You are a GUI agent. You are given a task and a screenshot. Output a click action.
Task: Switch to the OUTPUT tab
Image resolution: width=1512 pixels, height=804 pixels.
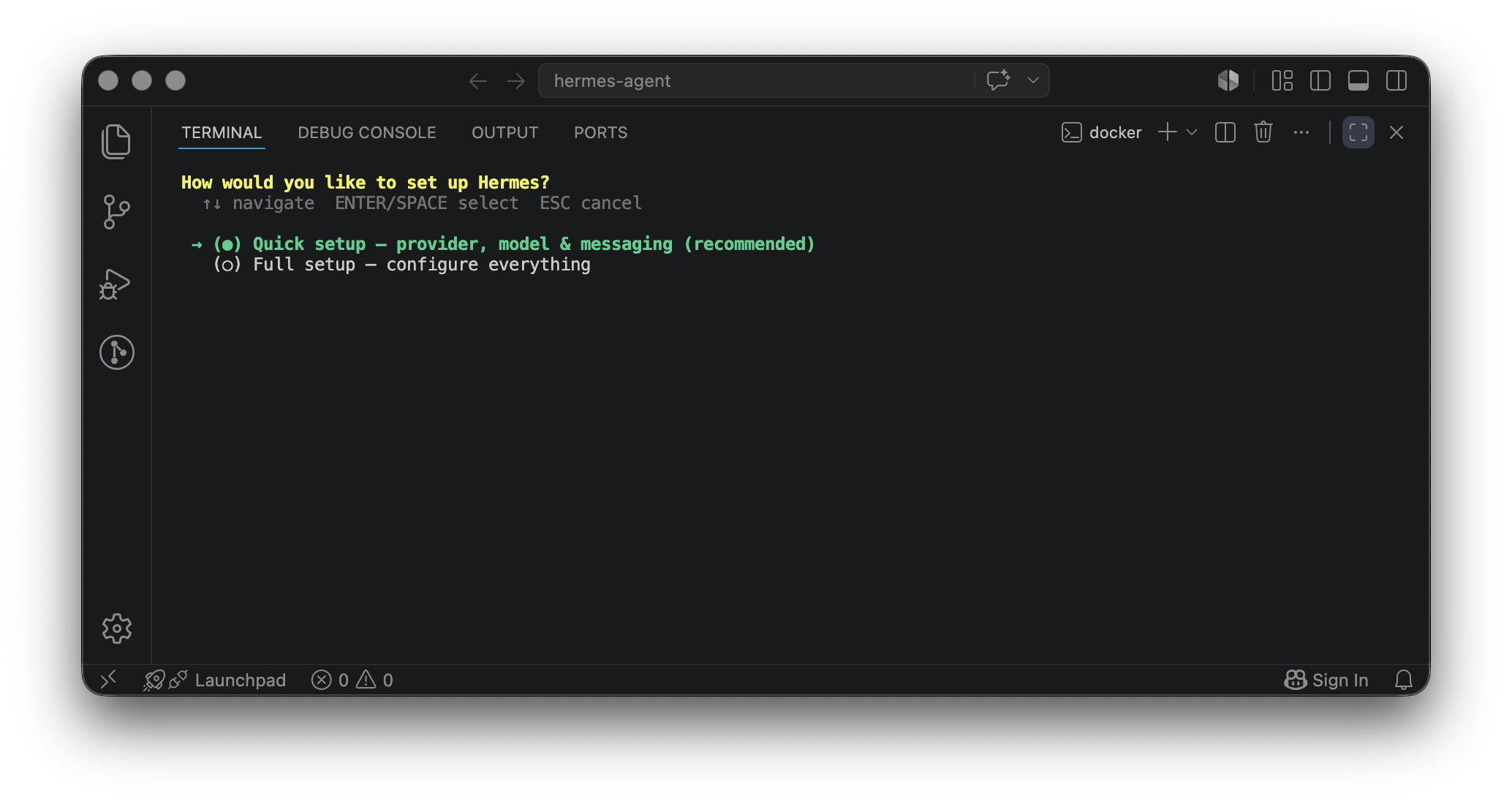(x=505, y=132)
